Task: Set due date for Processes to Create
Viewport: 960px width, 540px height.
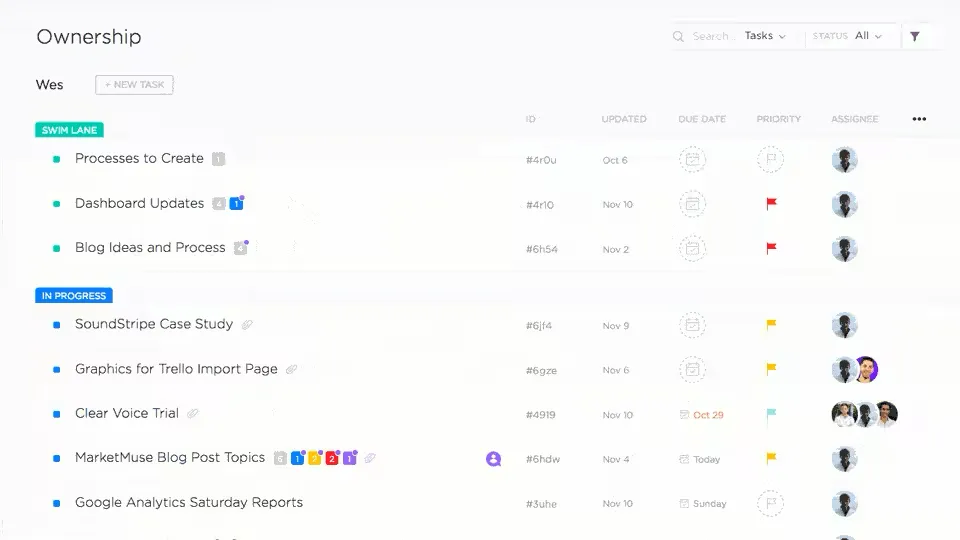Action: (x=692, y=160)
